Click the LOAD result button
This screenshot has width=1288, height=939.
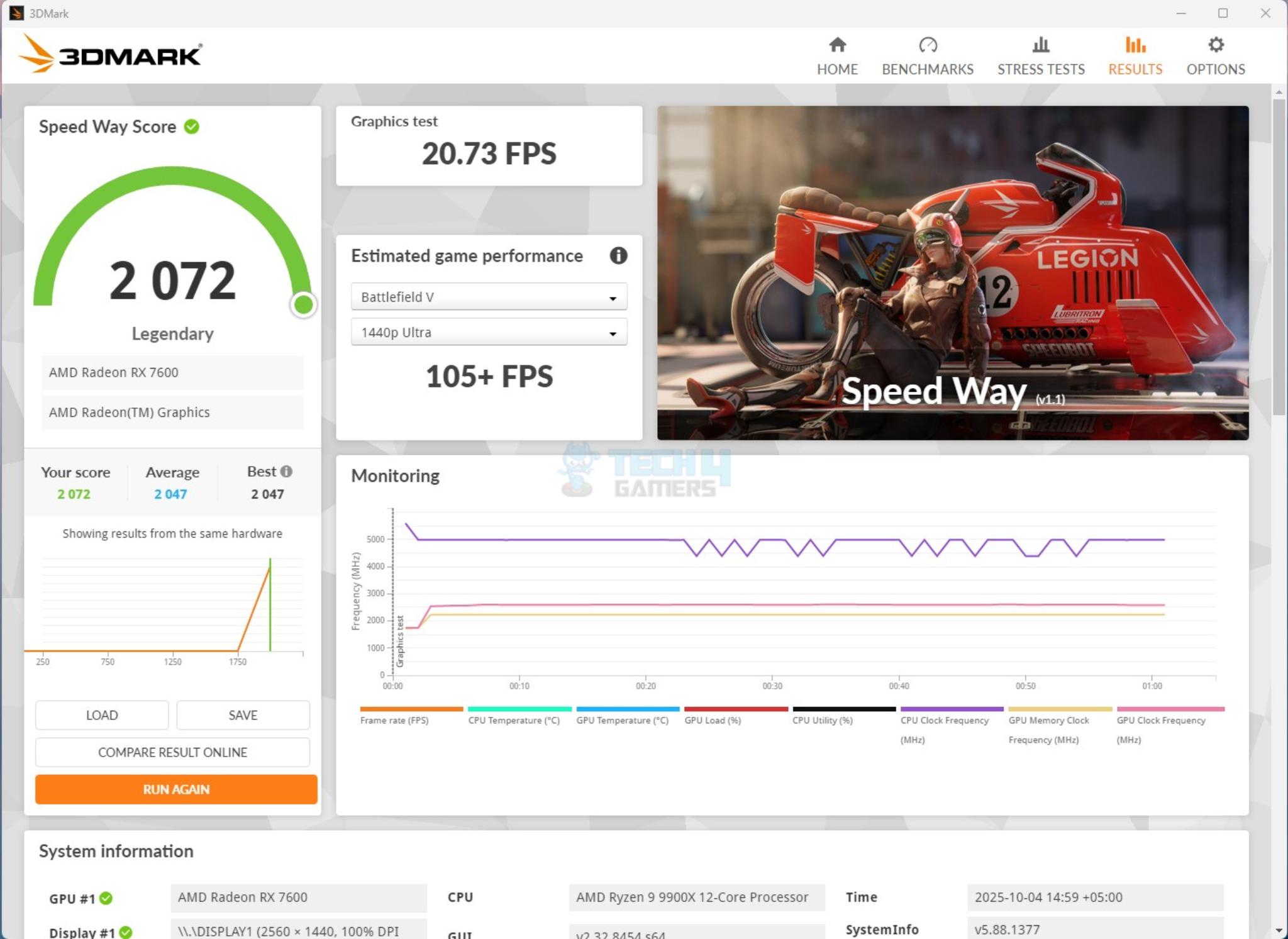102,715
